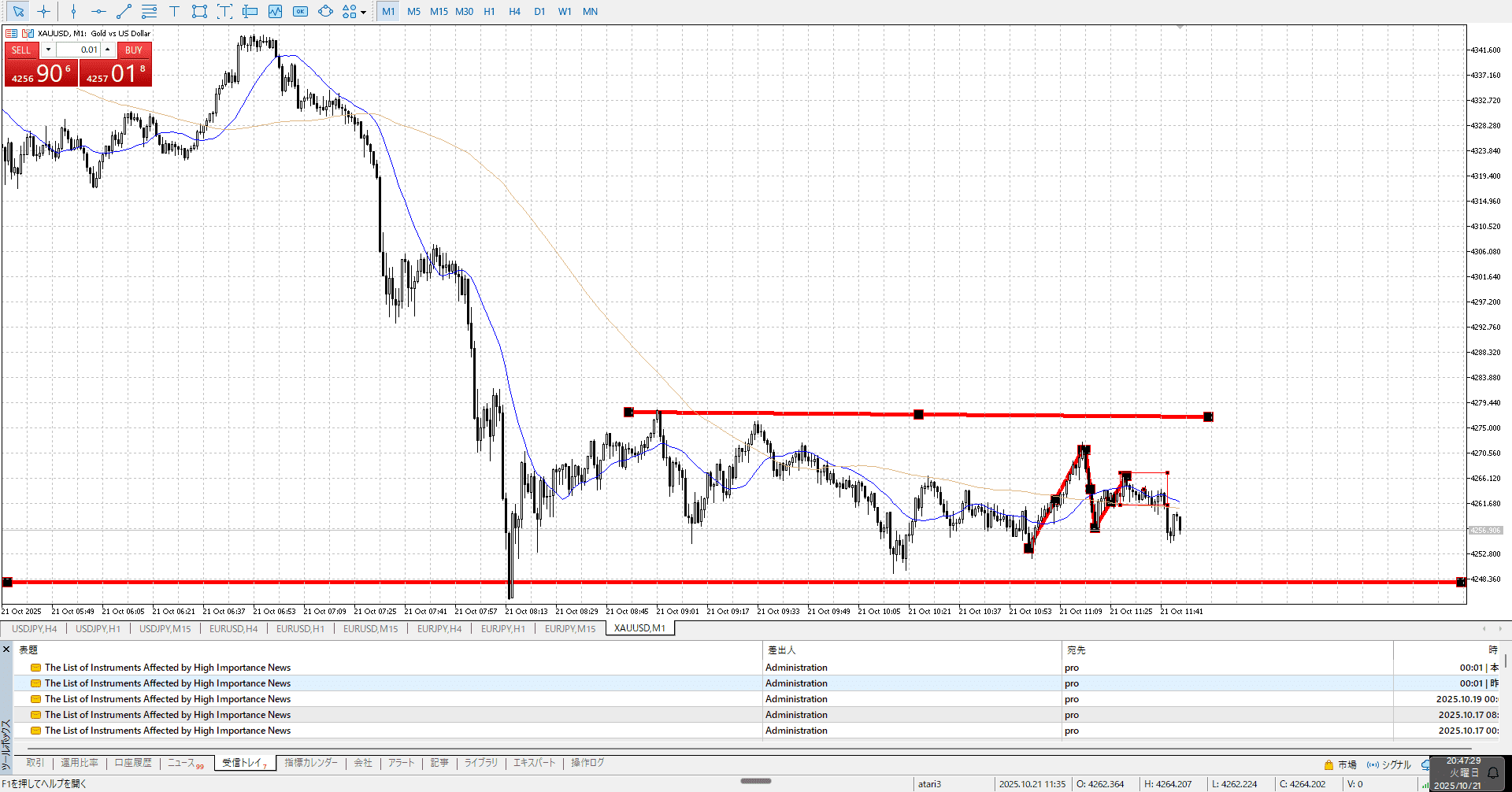Select the text tool

[x=174, y=11]
